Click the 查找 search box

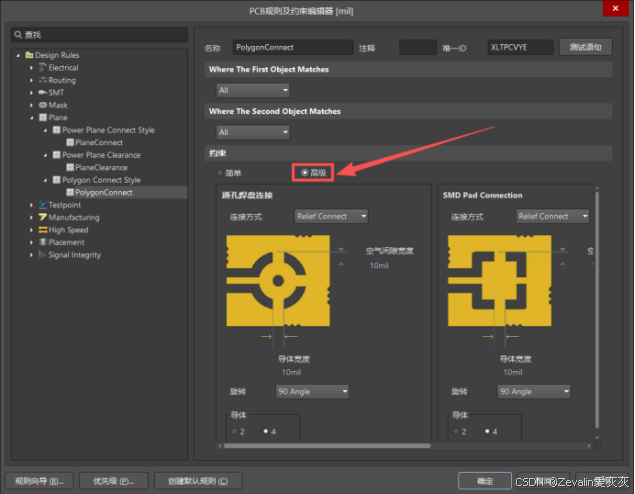point(99,35)
